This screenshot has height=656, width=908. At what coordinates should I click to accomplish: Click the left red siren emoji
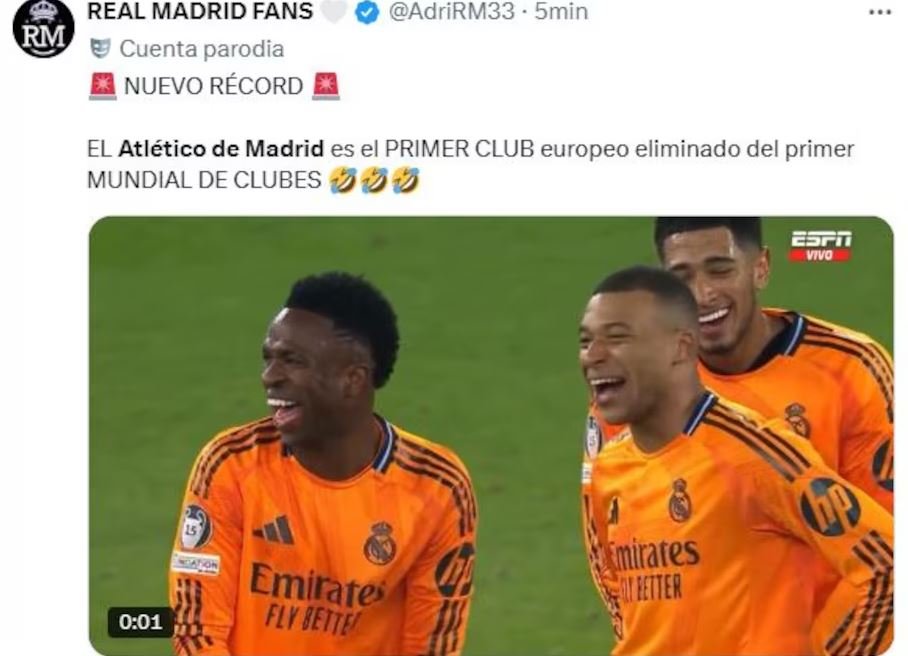click(x=102, y=86)
